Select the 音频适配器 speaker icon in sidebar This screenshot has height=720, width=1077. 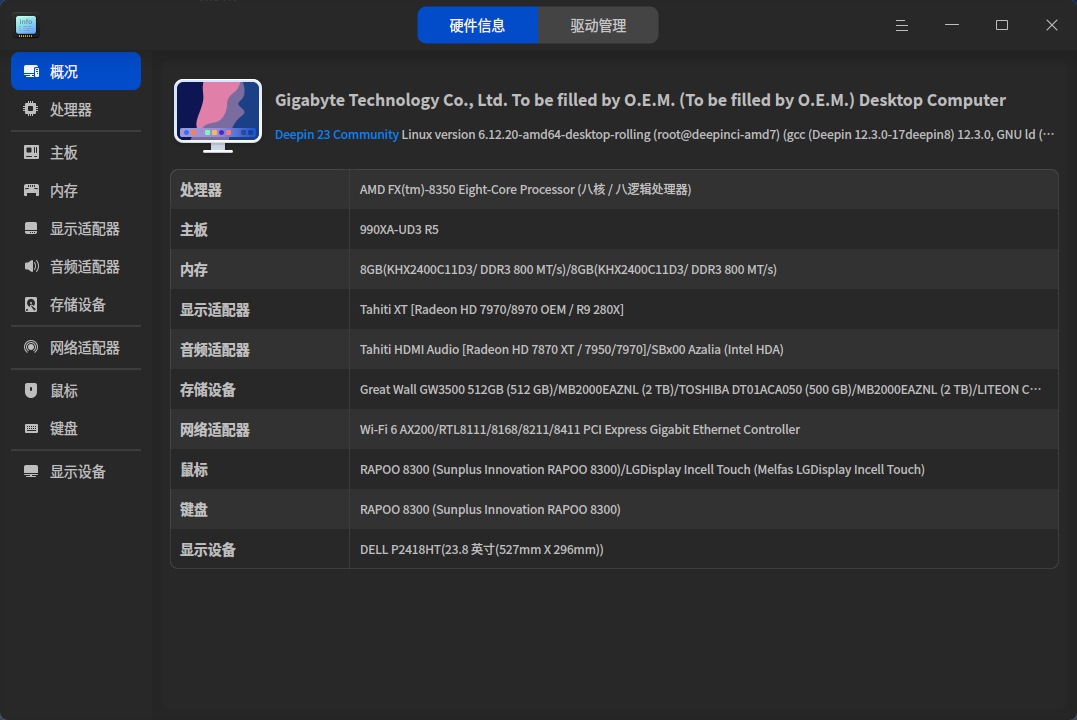coord(32,266)
